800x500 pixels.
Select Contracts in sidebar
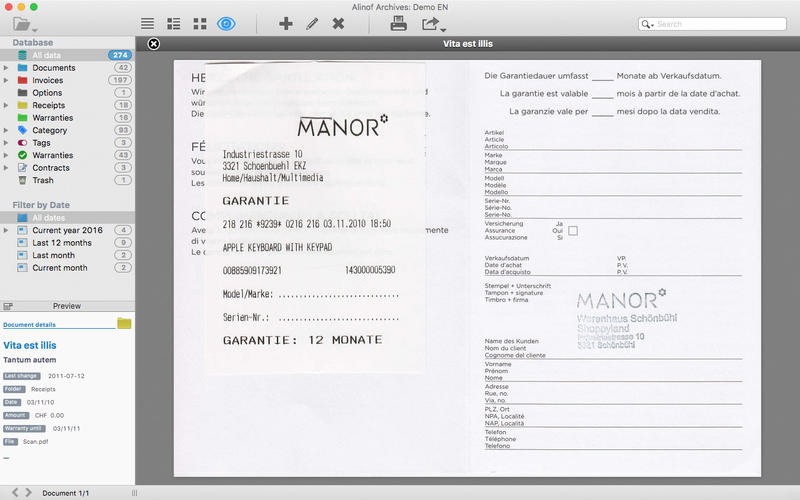coord(51,168)
